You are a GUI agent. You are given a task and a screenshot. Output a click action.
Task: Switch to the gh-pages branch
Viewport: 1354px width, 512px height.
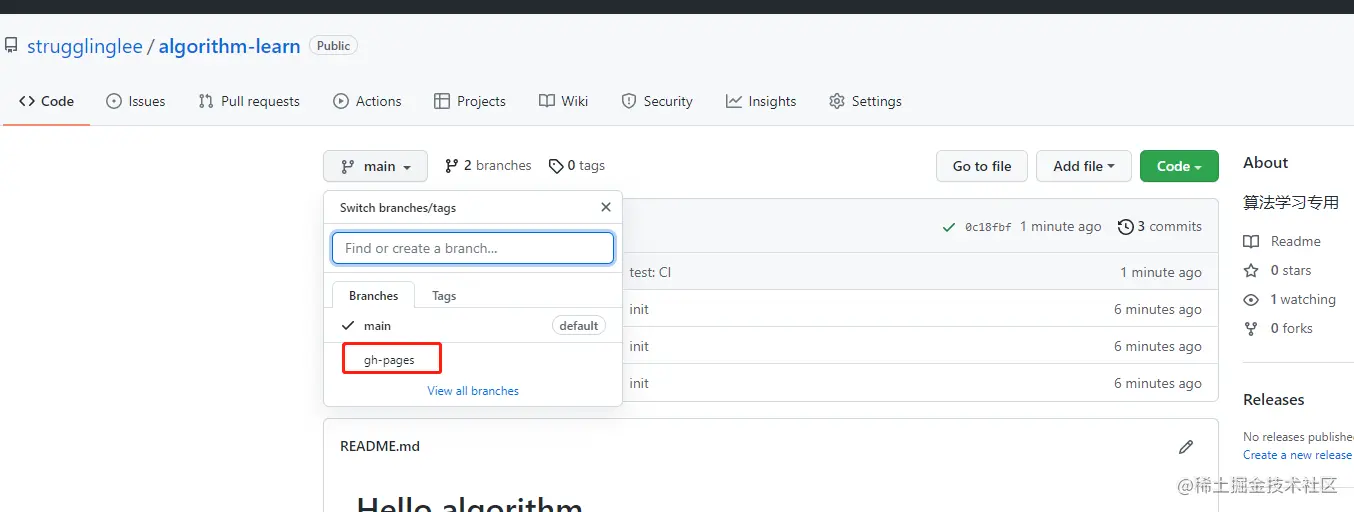(473, 360)
